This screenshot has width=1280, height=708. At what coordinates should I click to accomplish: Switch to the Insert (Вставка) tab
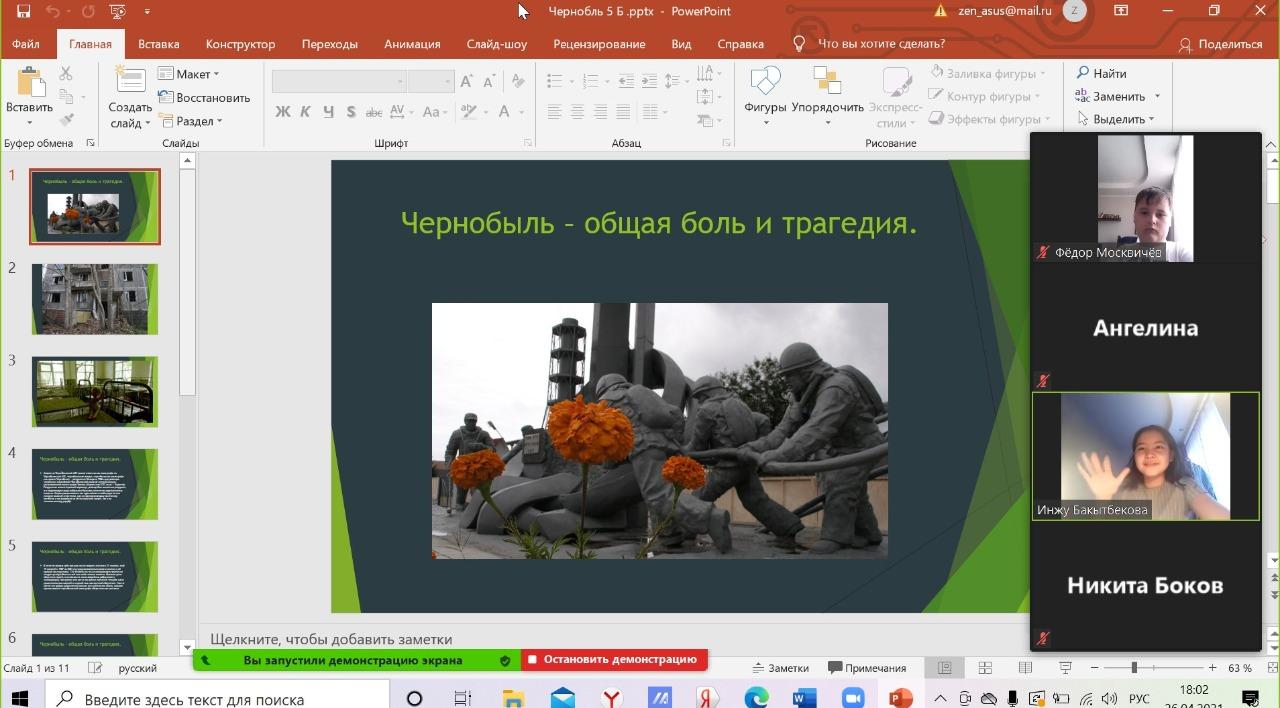(x=159, y=44)
